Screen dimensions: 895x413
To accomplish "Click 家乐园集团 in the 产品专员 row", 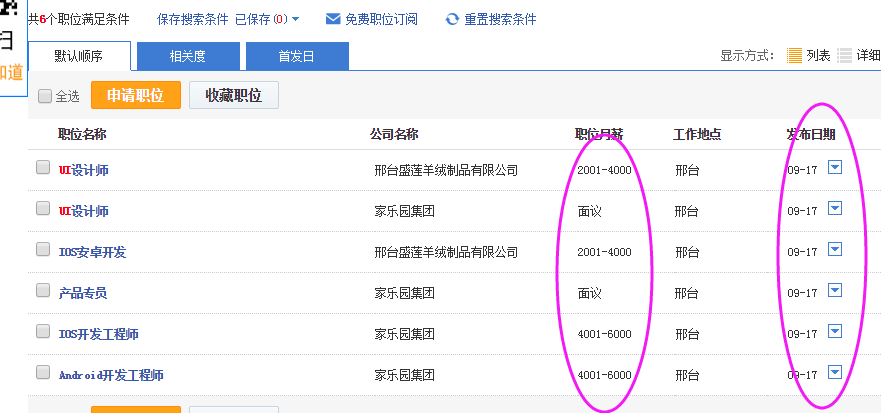I will (x=405, y=293).
